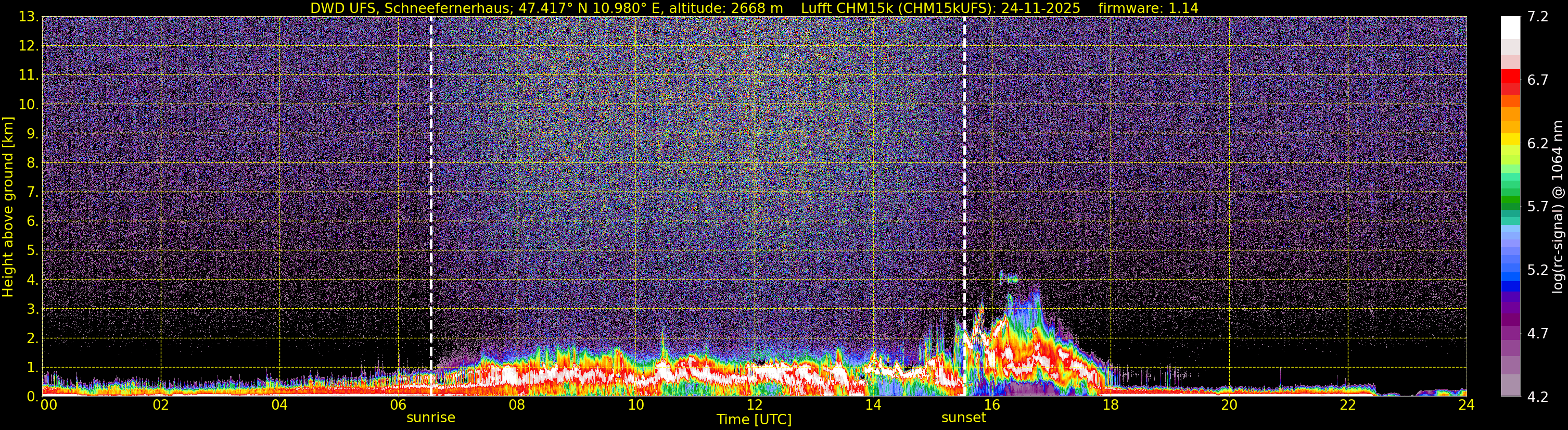This screenshot has height=430, width=1568.
Task: Click the height axis tick label 13
Action: coord(28,17)
